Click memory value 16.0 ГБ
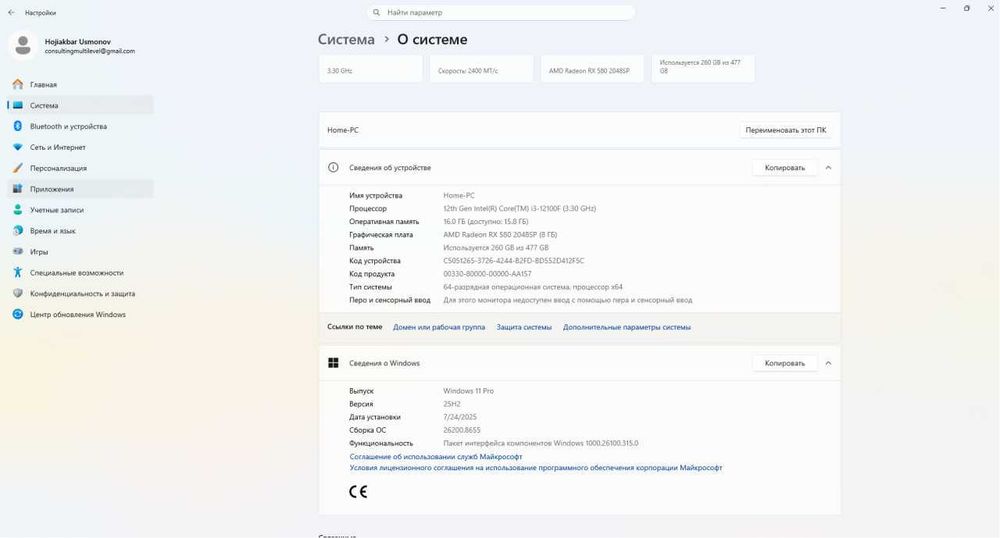This screenshot has height=538, width=1000. click(485, 222)
